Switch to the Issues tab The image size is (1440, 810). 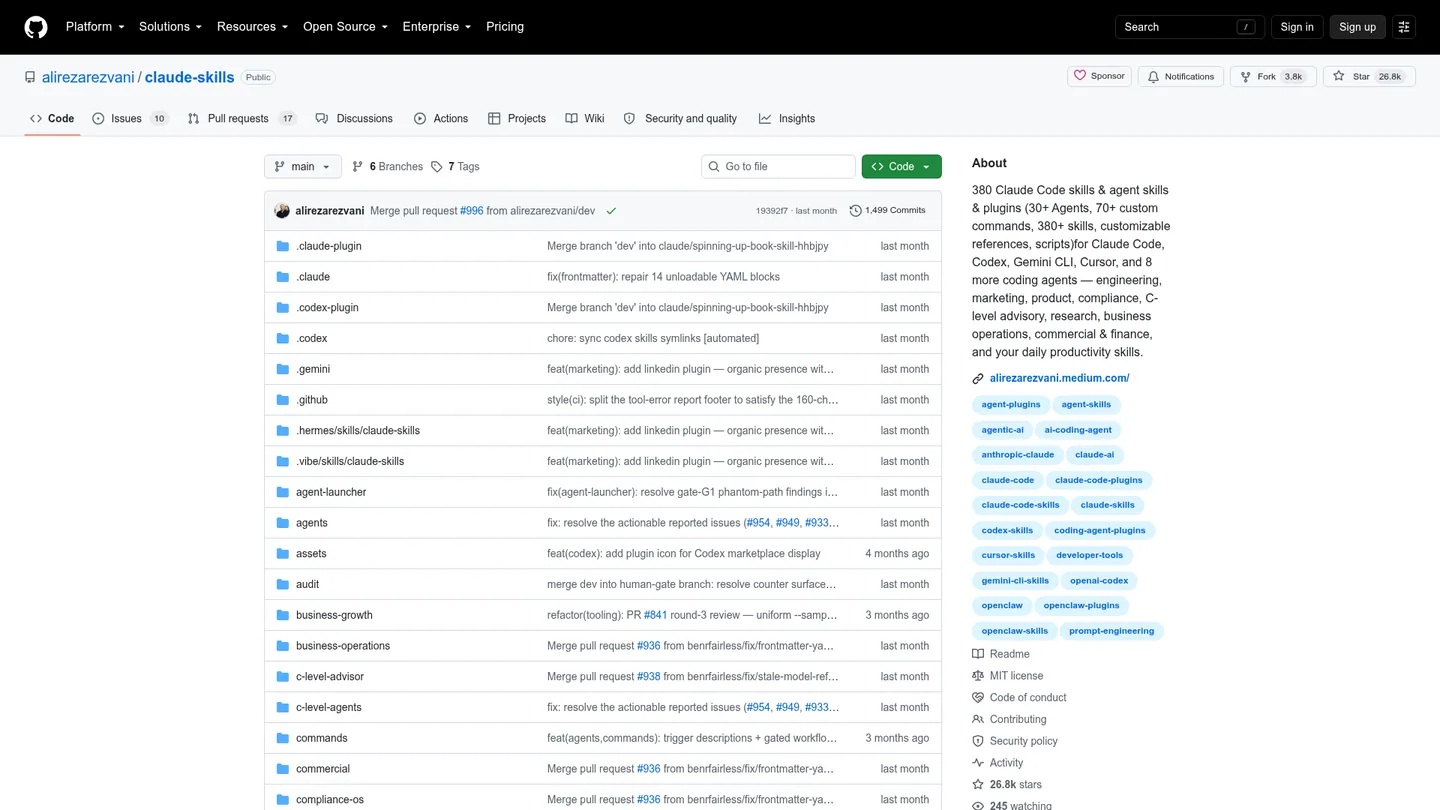pos(130,119)
